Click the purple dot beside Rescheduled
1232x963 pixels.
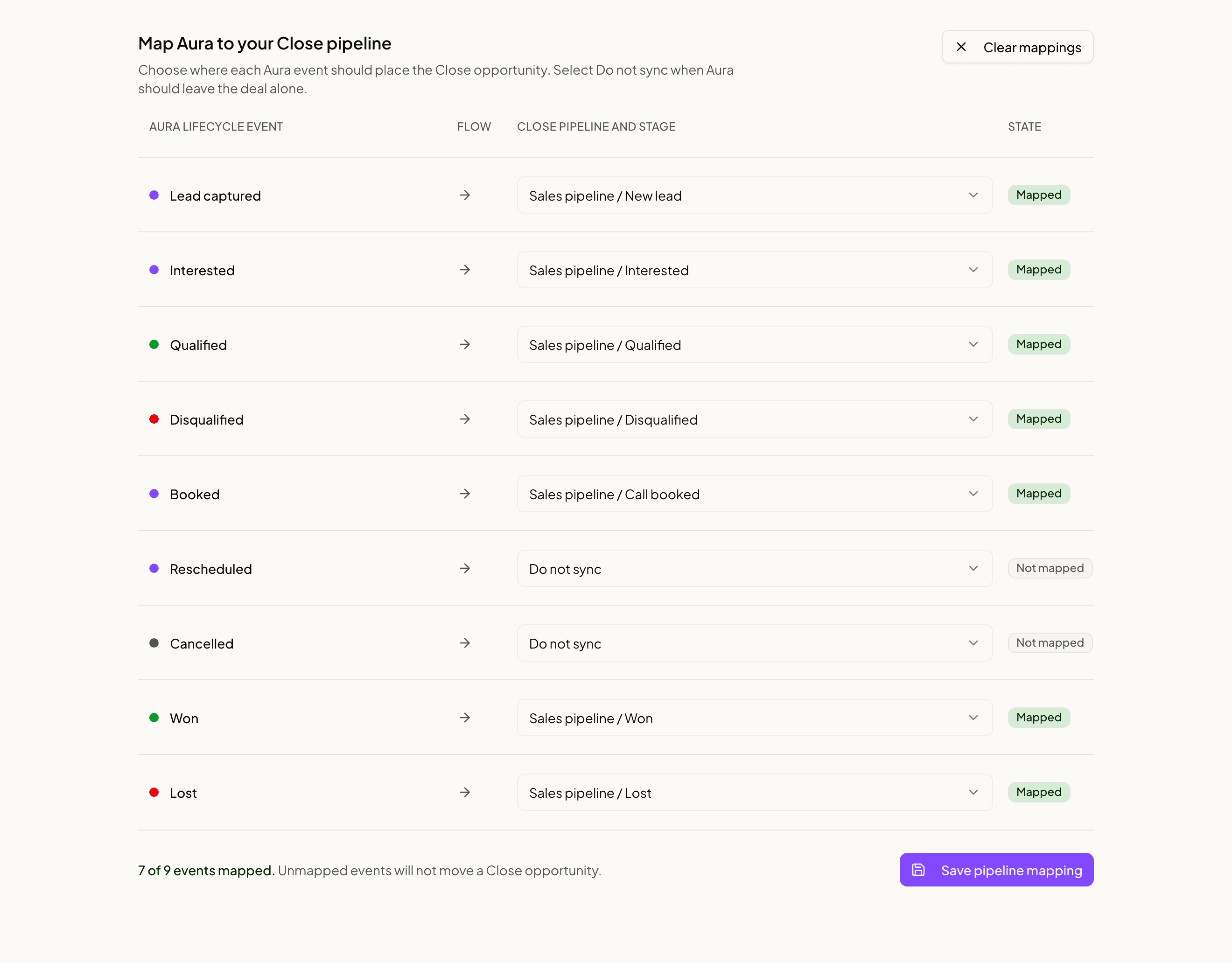click(154, 568)
